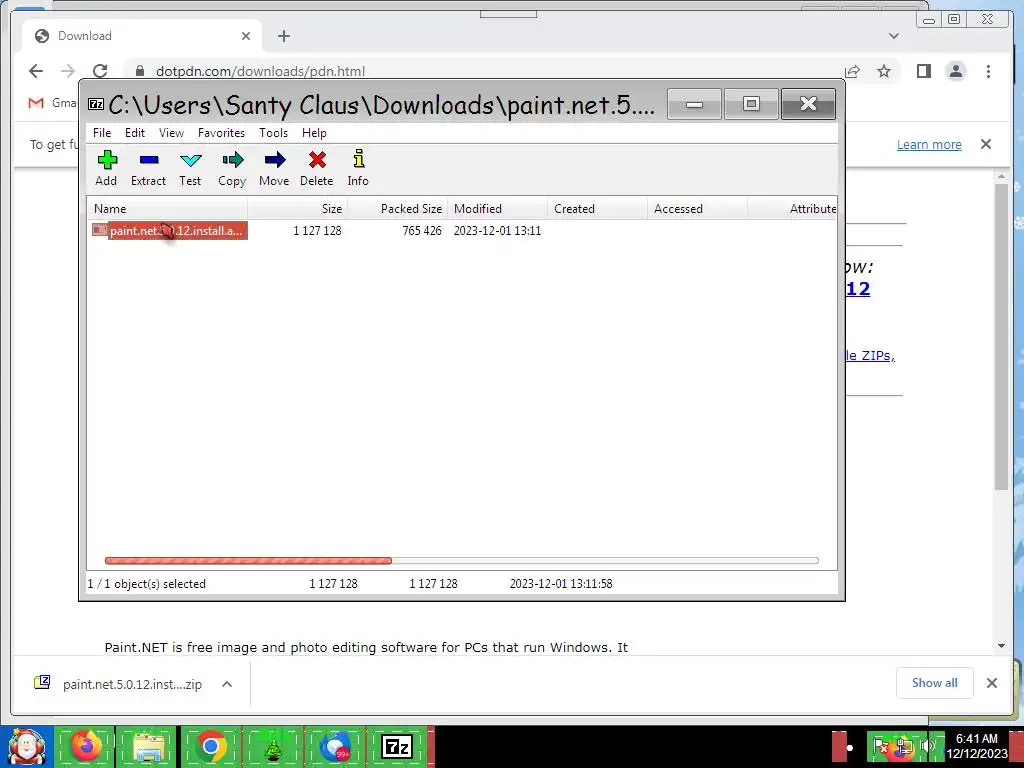The height and width of the screenshot is (768, 1024).
Task: Open File Explorer from the taskbar
Action: click(x=148, y=746)
